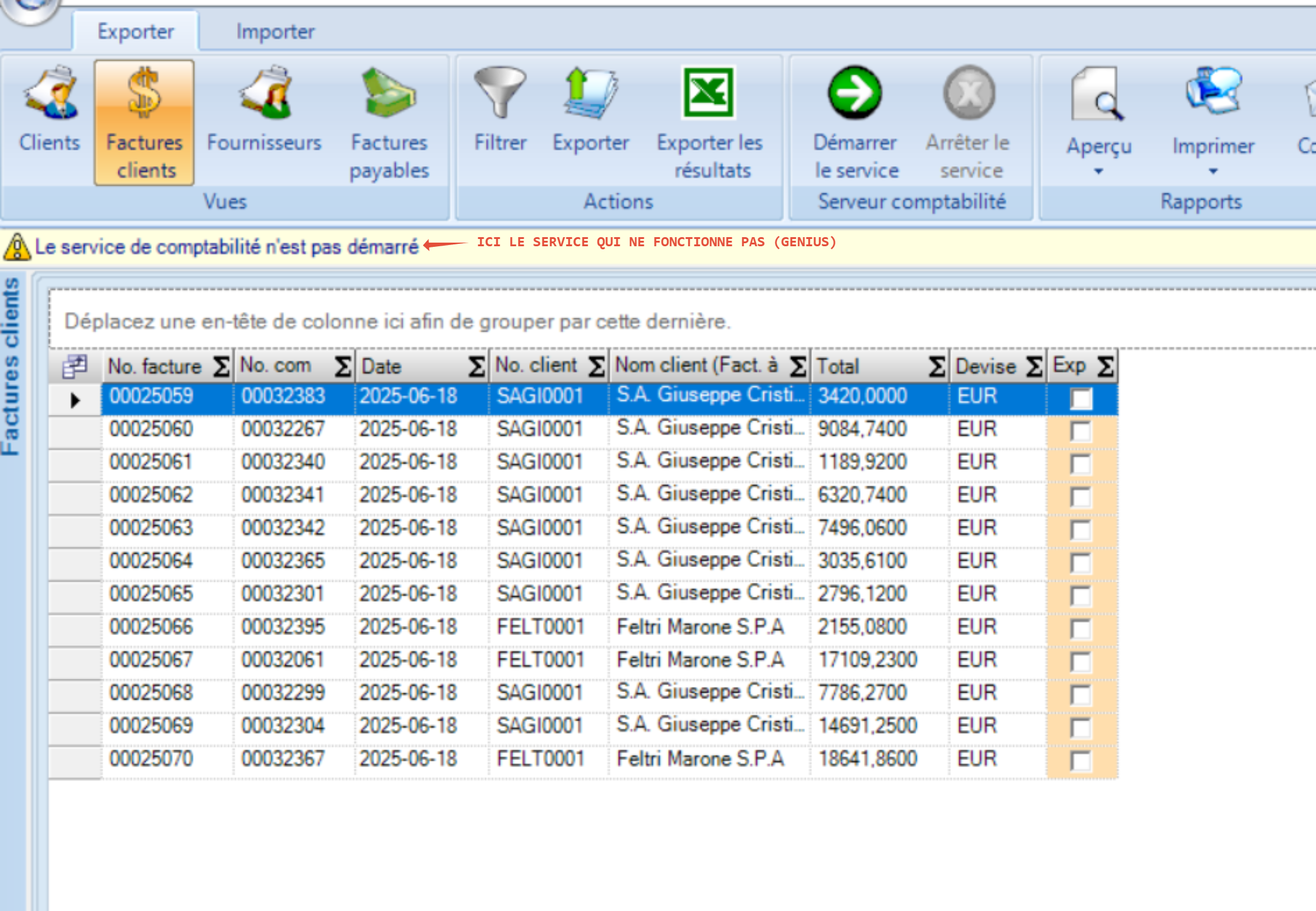Open the Factures payables view
Viewport: 1316px width, 911px height.
[389, 94]
